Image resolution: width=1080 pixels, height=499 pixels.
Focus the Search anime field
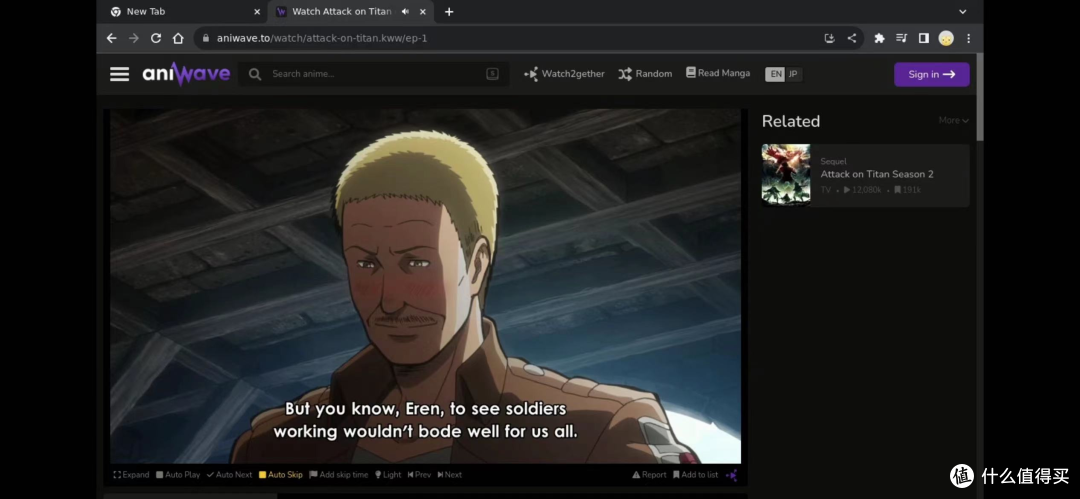(x=374, y=74)
